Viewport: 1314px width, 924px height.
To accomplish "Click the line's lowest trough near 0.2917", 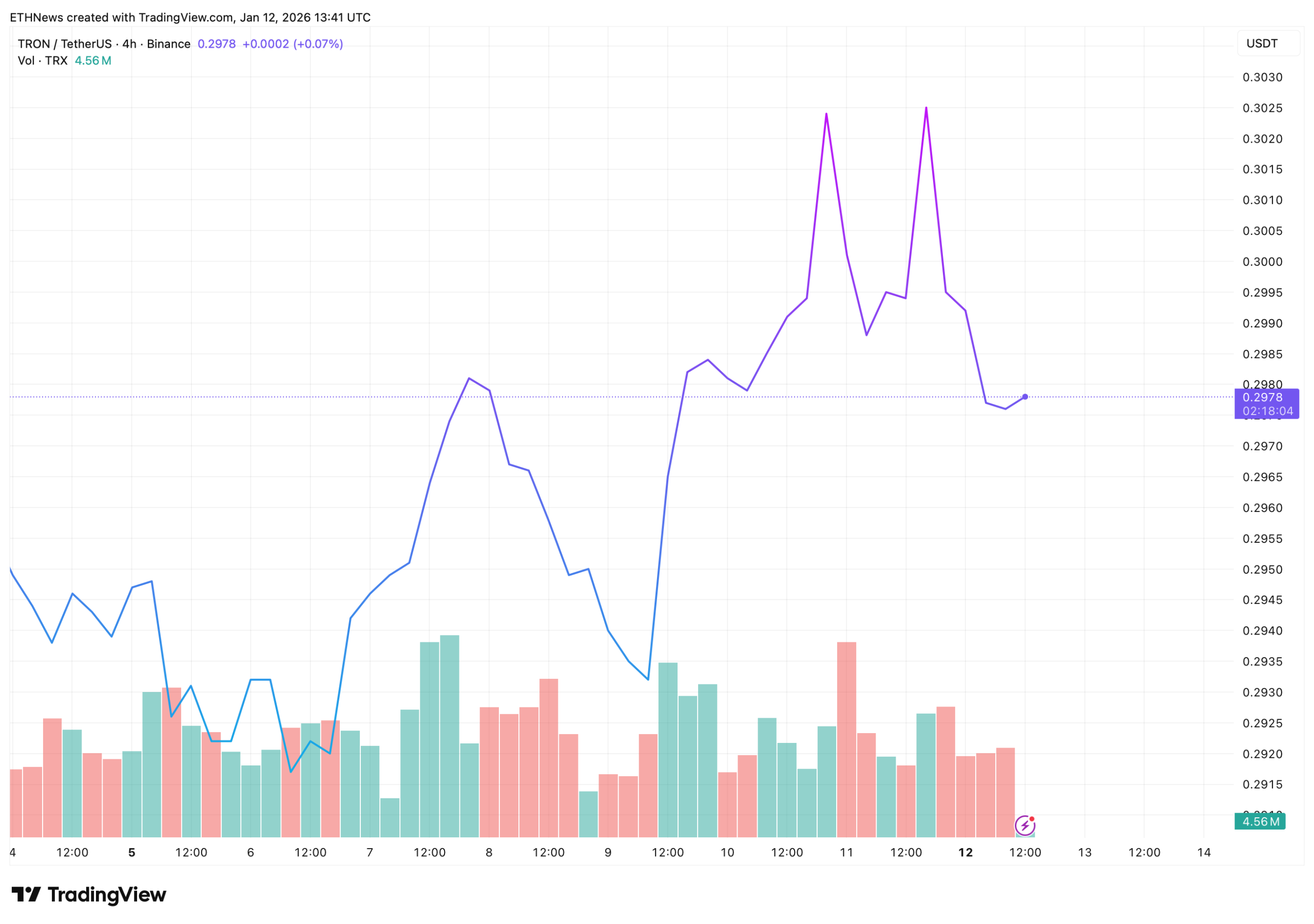I will (291, 772).
